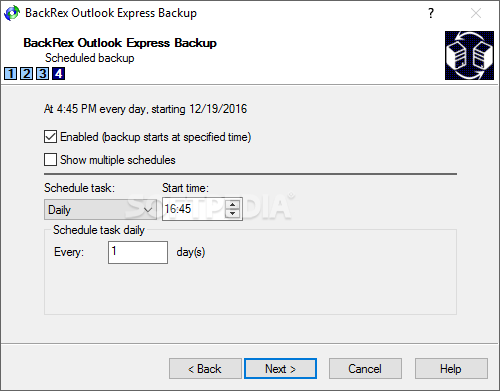Select wizard step 4 icon
500x391 pixels.
tap(59, 74)
